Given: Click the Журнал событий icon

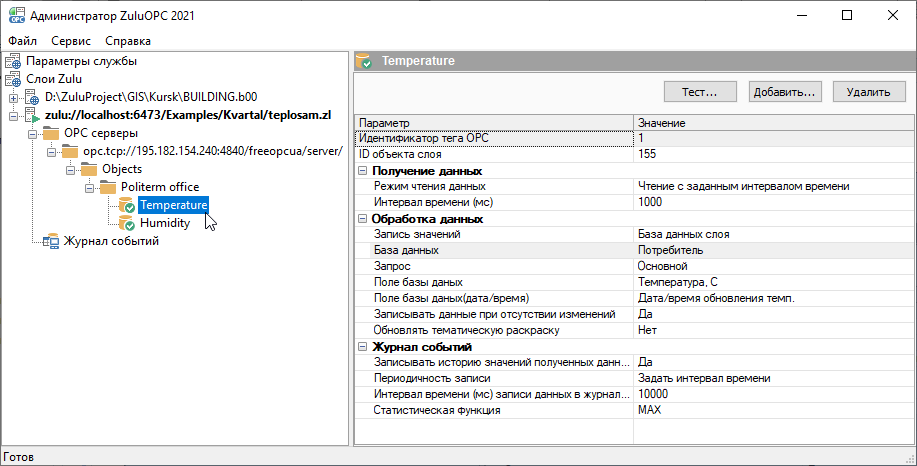Looking at the screenshot, I should point(51,241).
